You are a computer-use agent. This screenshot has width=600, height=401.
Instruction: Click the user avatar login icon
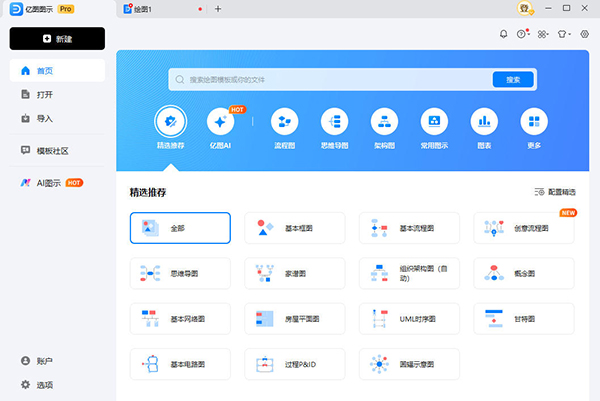525,8
